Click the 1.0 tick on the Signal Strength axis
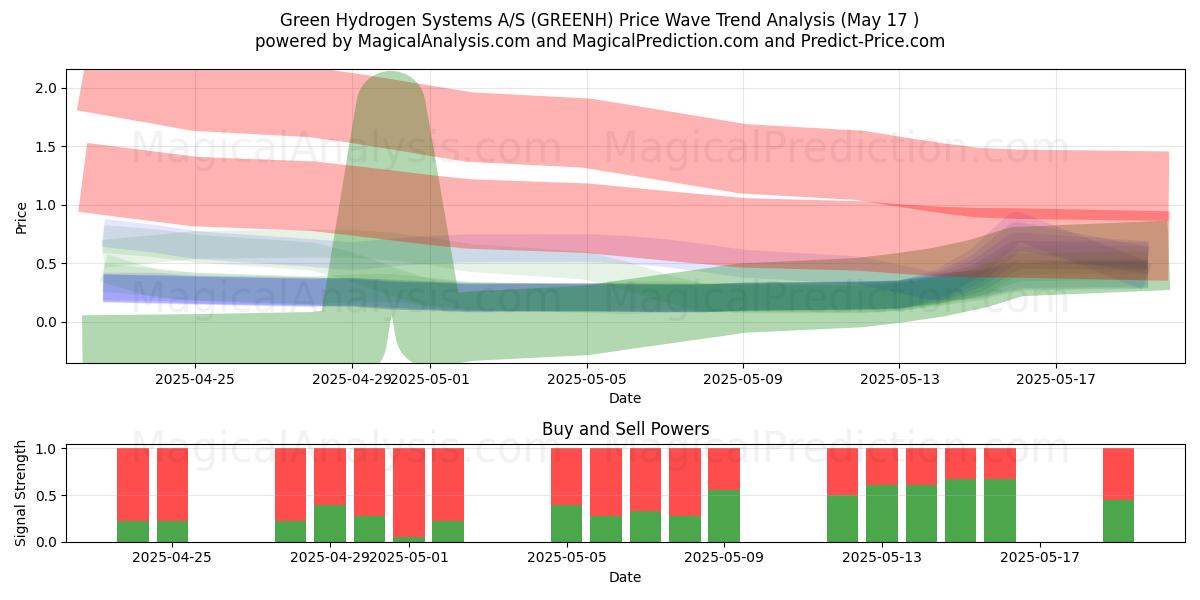This screenshot has height=600, width=1200. tap(47, 449)
